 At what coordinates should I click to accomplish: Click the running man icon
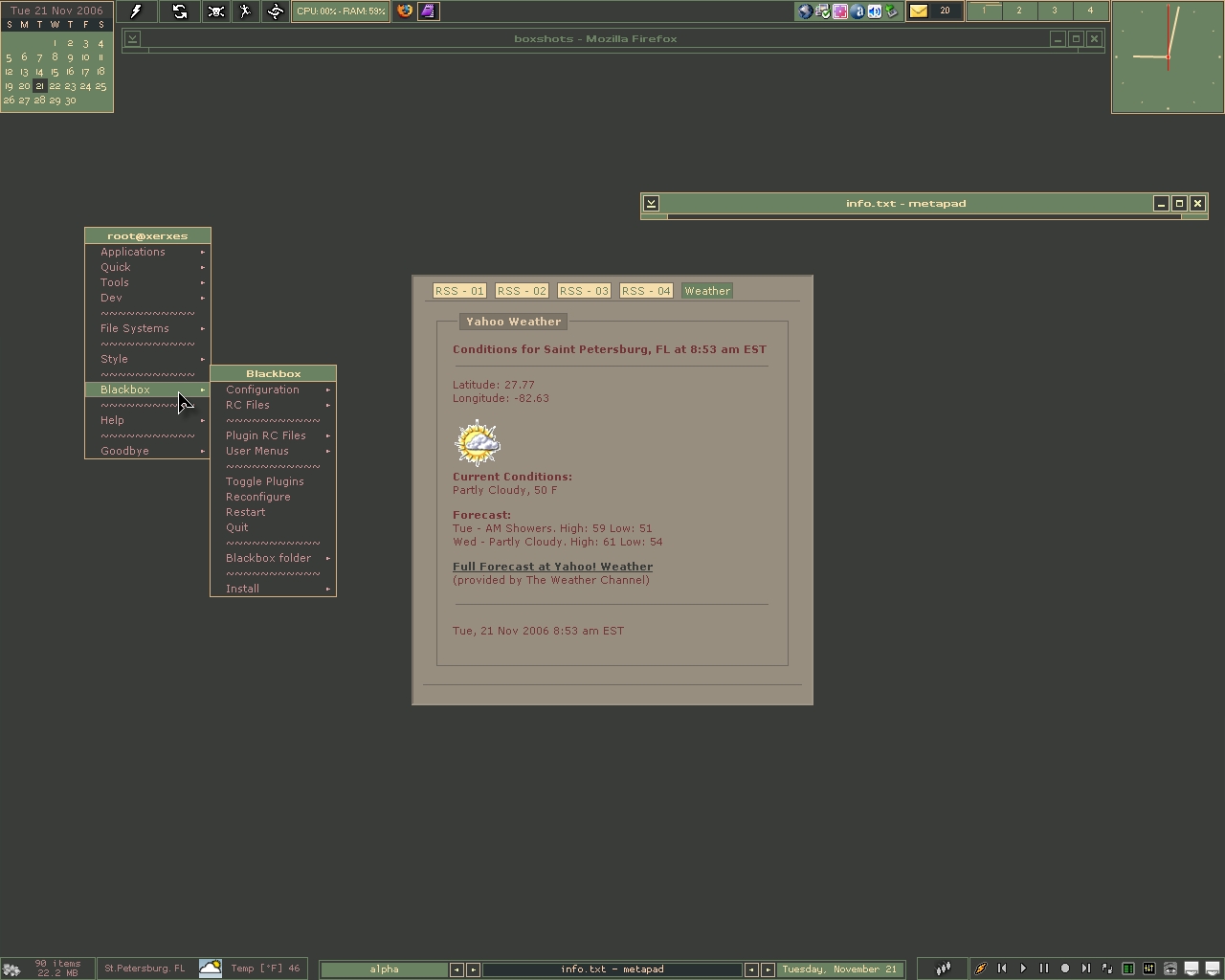pos(246,11)
